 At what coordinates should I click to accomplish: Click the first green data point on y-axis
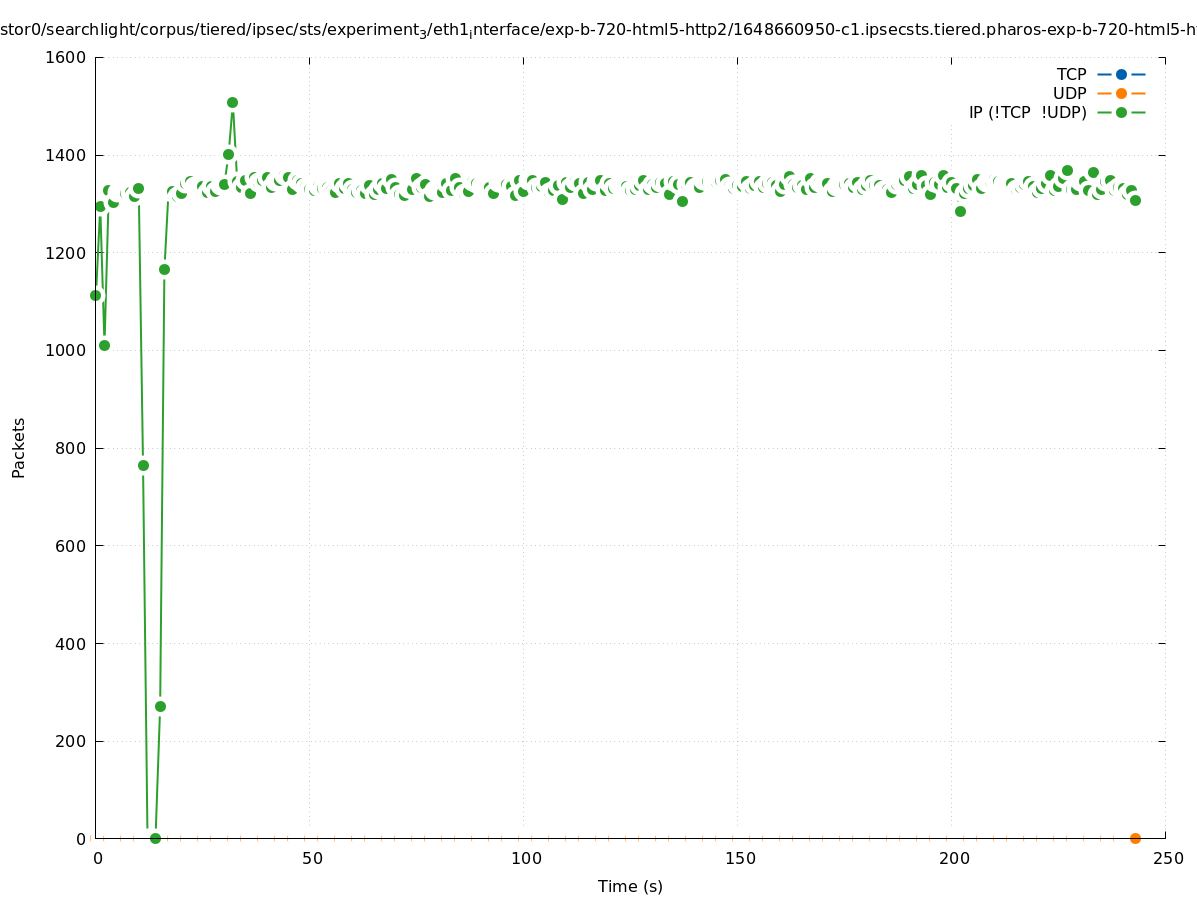click(x=96, y=295)
